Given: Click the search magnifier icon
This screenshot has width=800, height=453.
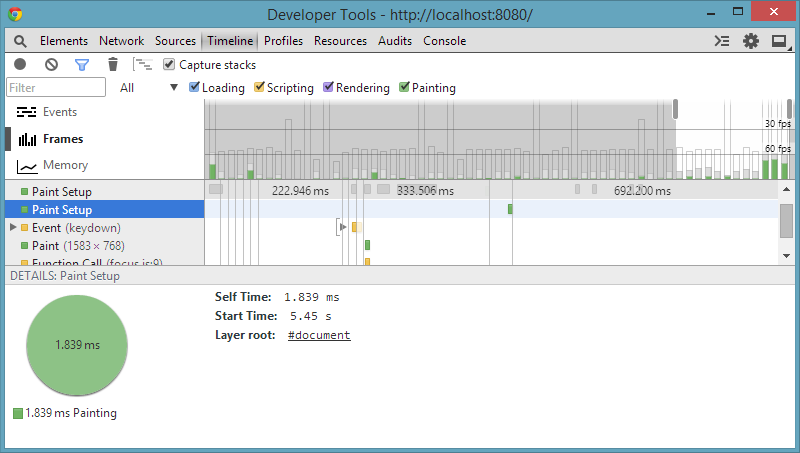Looking at the screenshot, I should click(20, 41).
